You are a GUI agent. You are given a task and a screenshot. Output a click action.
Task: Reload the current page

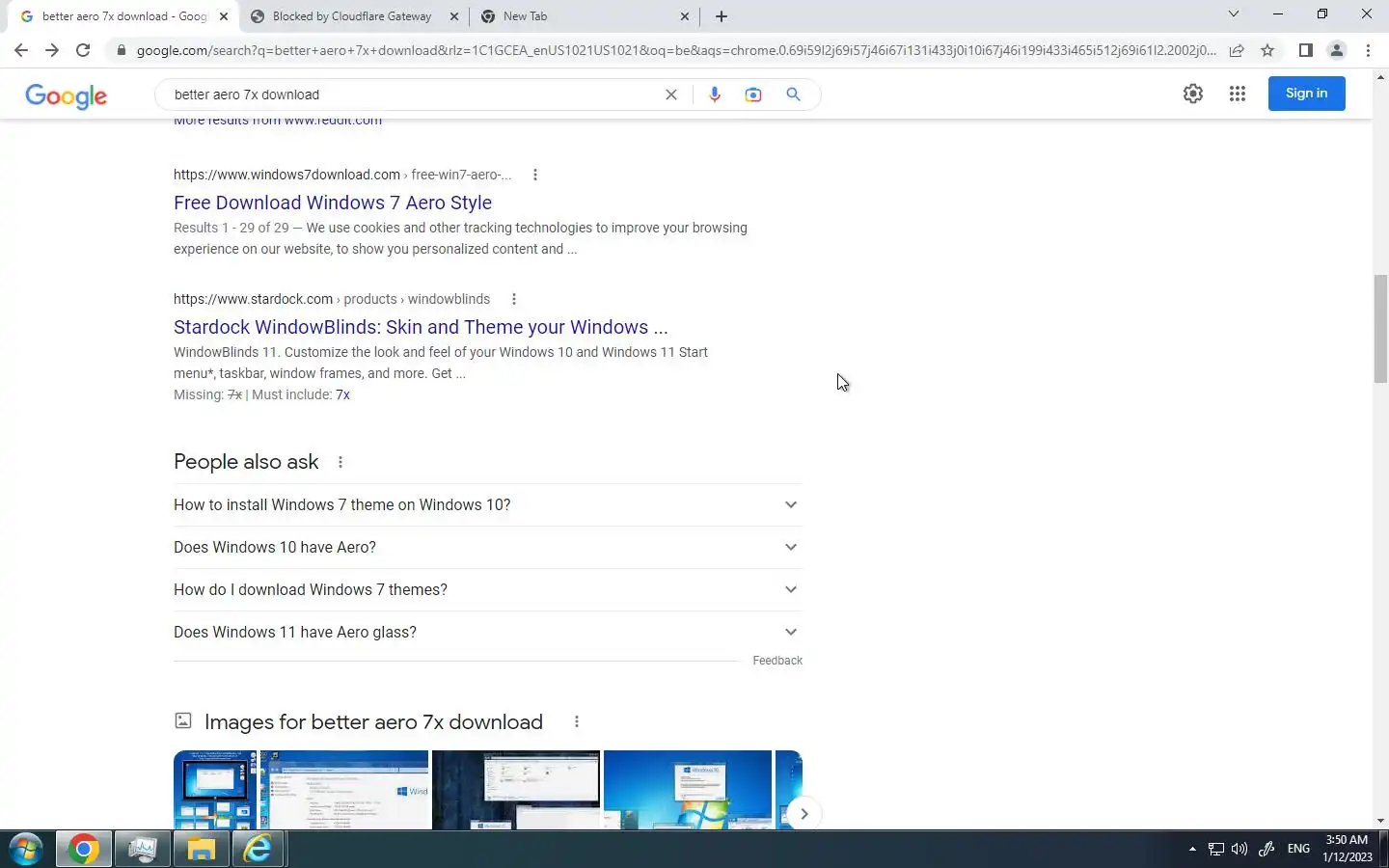click(83, 50)
